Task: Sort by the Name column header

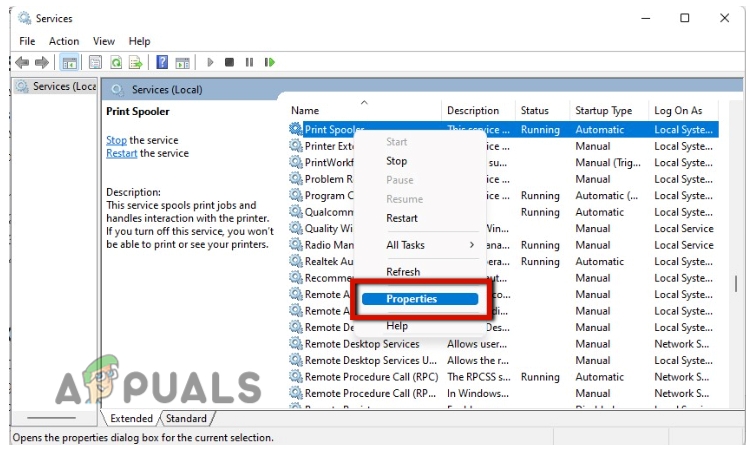Action: 364,110
